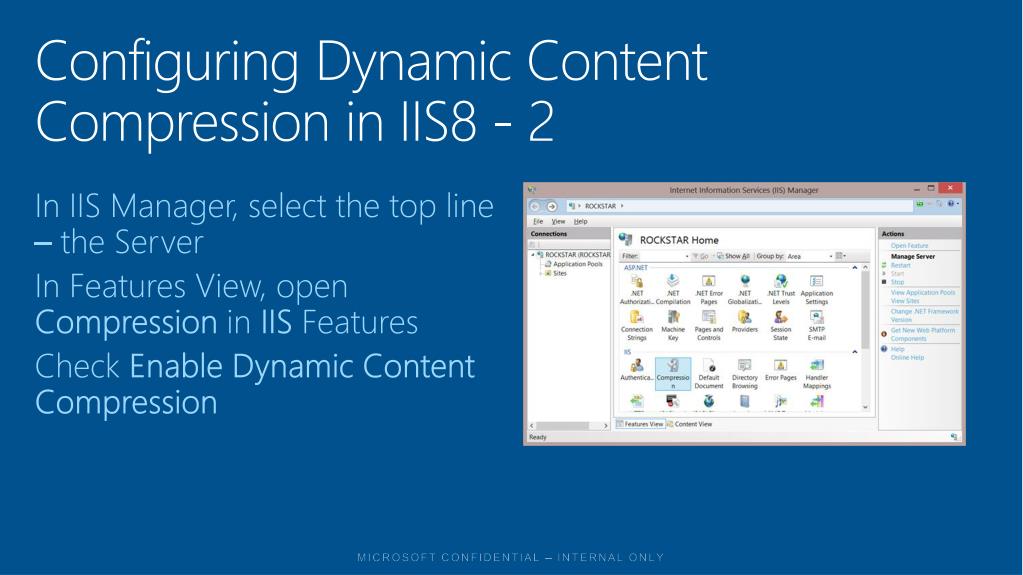Open the Error Pages feature in IIS group
1023x575 pixels.
coord(780,370)
